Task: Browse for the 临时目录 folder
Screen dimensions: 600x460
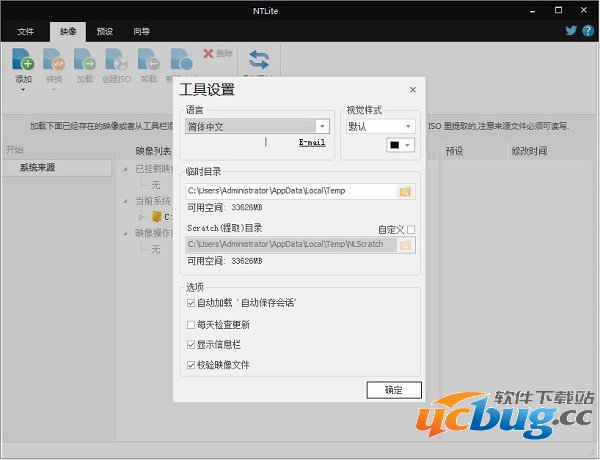Action: click(x=405, y=191)
